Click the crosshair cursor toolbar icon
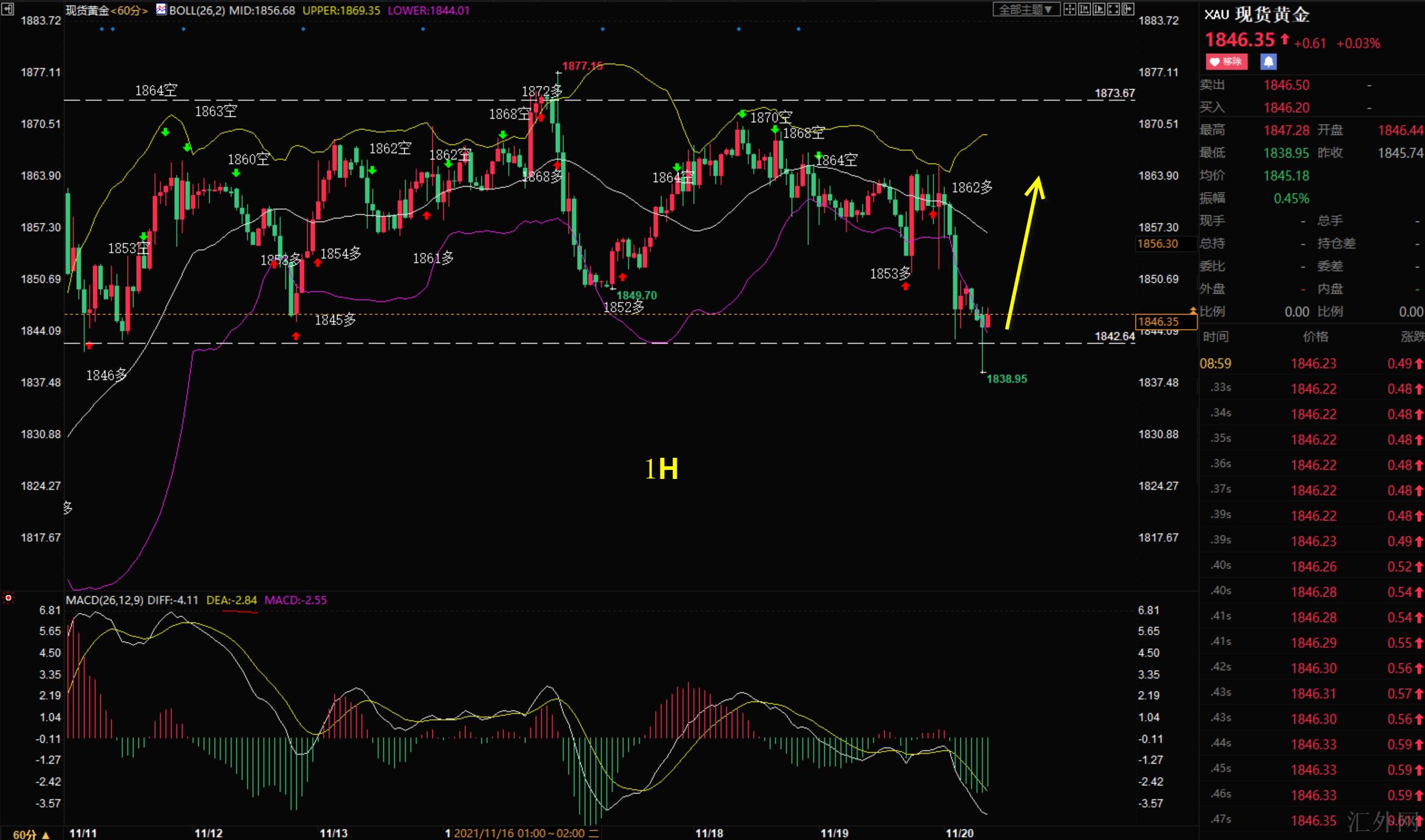The image size is (1425, 840). pos(1070,9)
